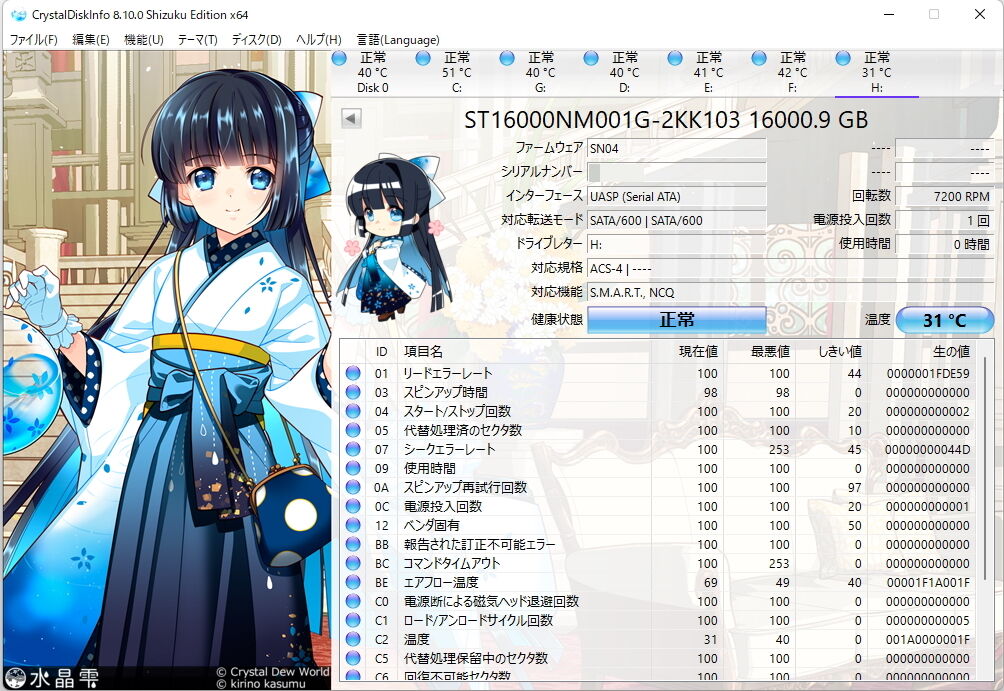The height and width of the screenshot is (691, 1004).
Task: Open the ディスク(D) disk menu
Action: [256, 40]
